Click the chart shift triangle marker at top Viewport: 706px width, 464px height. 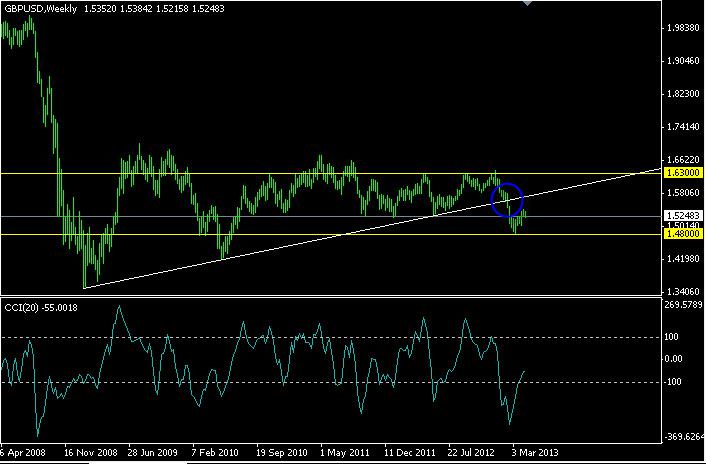click(x=528, y=3)
